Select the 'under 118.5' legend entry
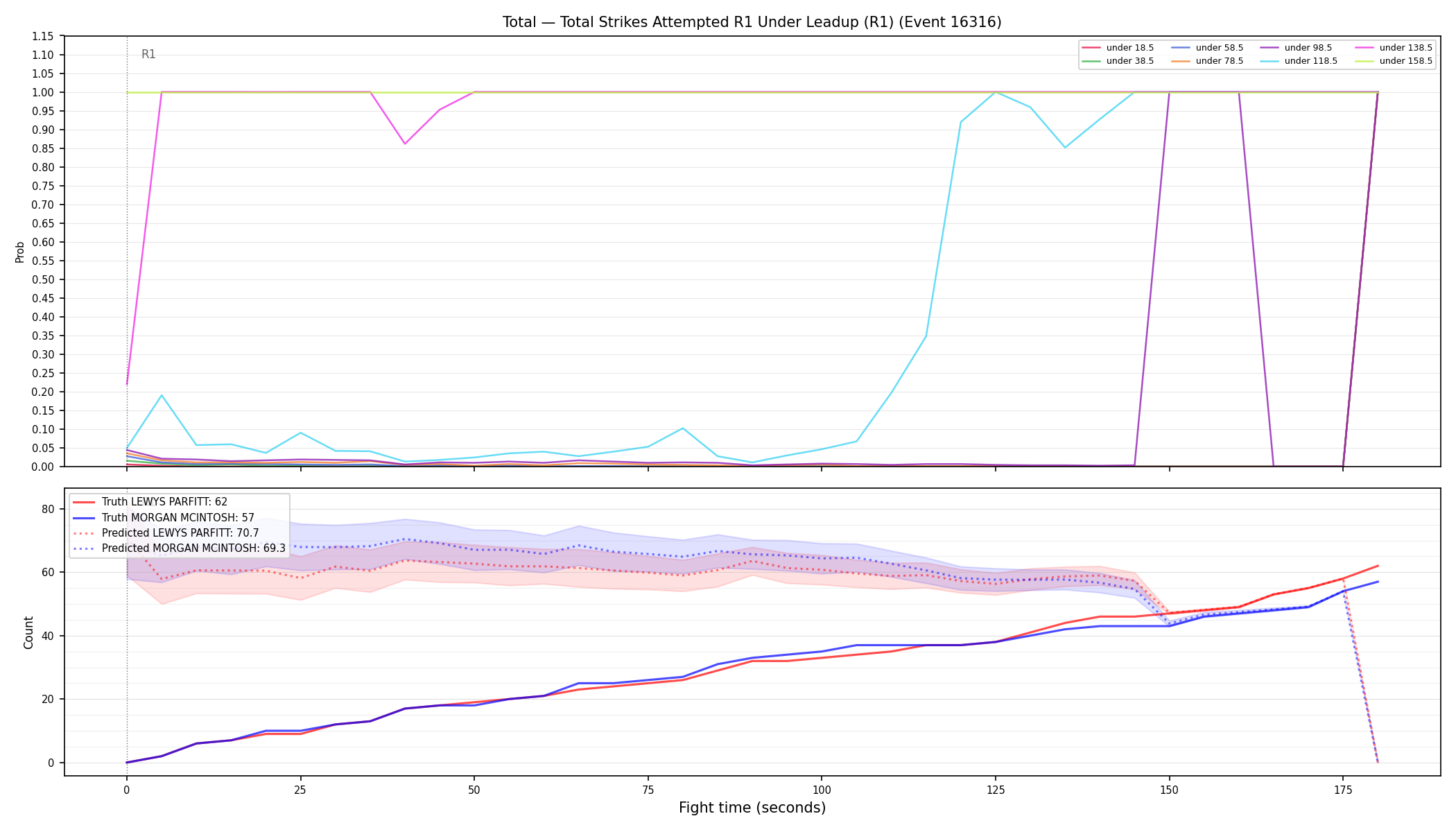The width and height of the screenshot is (1456, 832). point(1299,61)
